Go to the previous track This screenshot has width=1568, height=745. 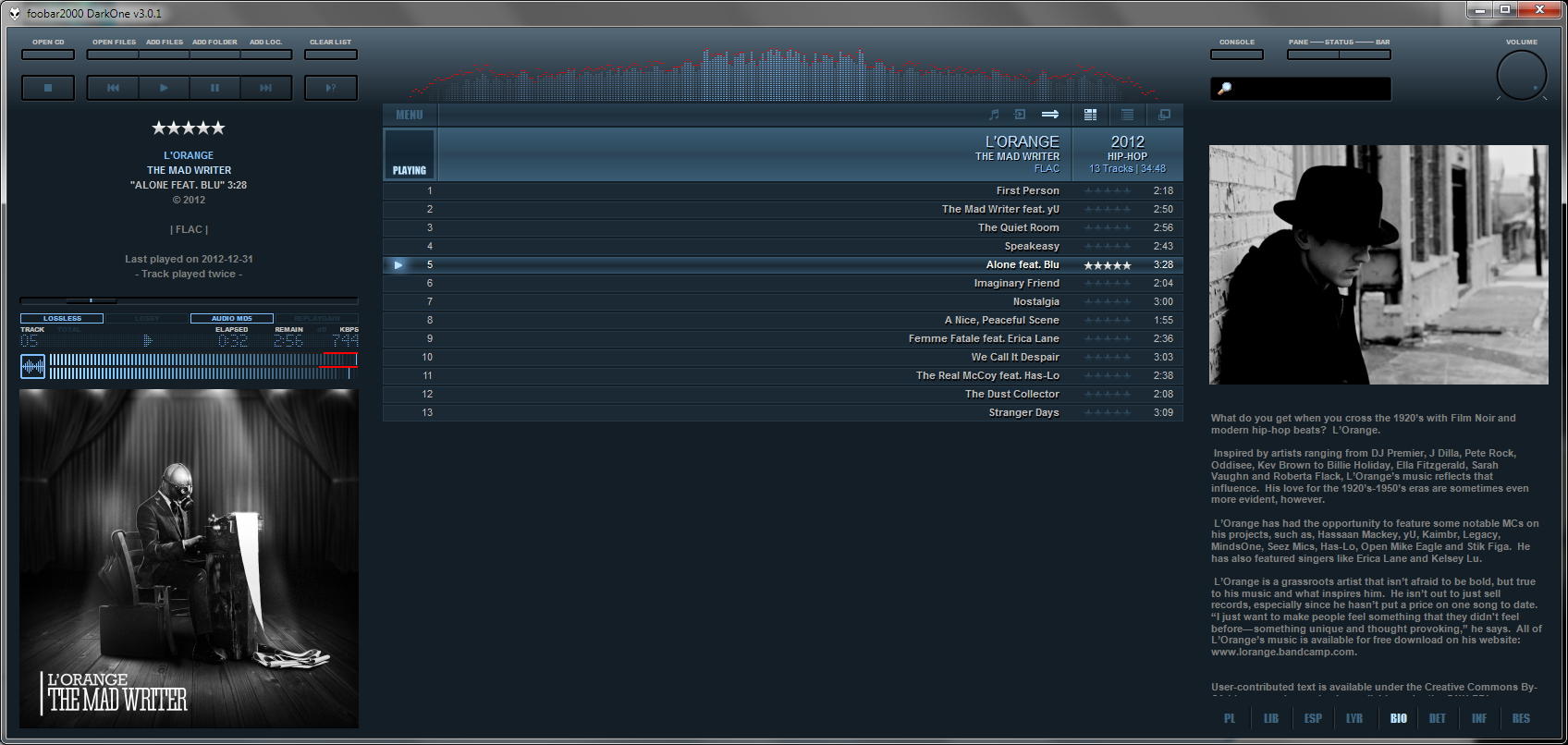click(113, 88)
